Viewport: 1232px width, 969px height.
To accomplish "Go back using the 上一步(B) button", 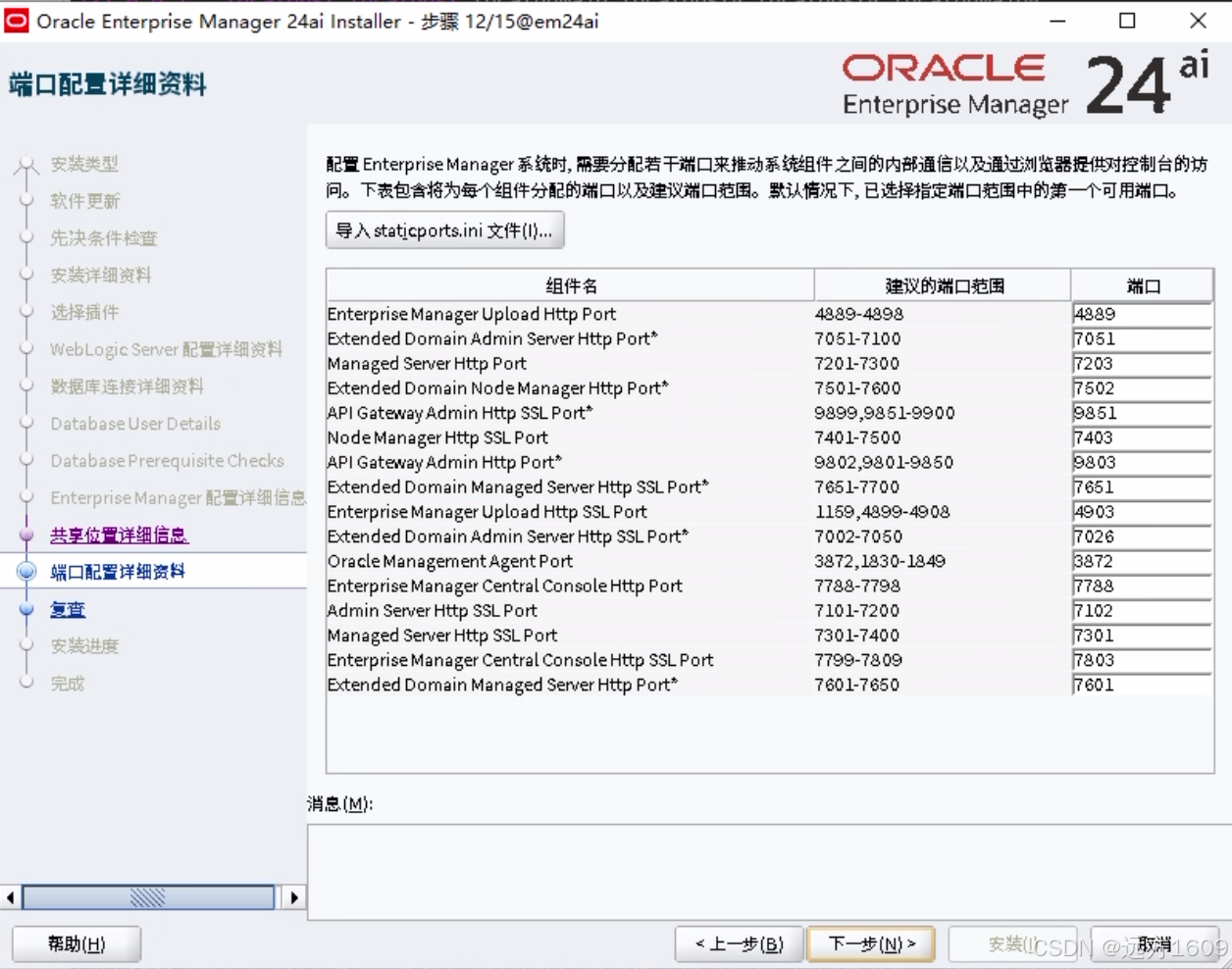I will click(739, 943).
